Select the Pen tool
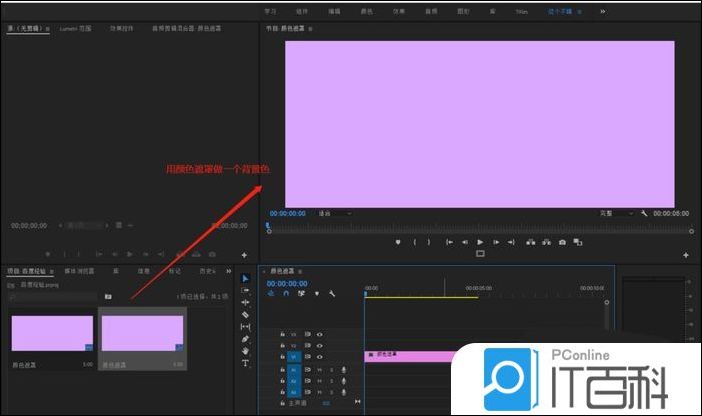Viewport: 702px width, 416px height. click(245, 339)
